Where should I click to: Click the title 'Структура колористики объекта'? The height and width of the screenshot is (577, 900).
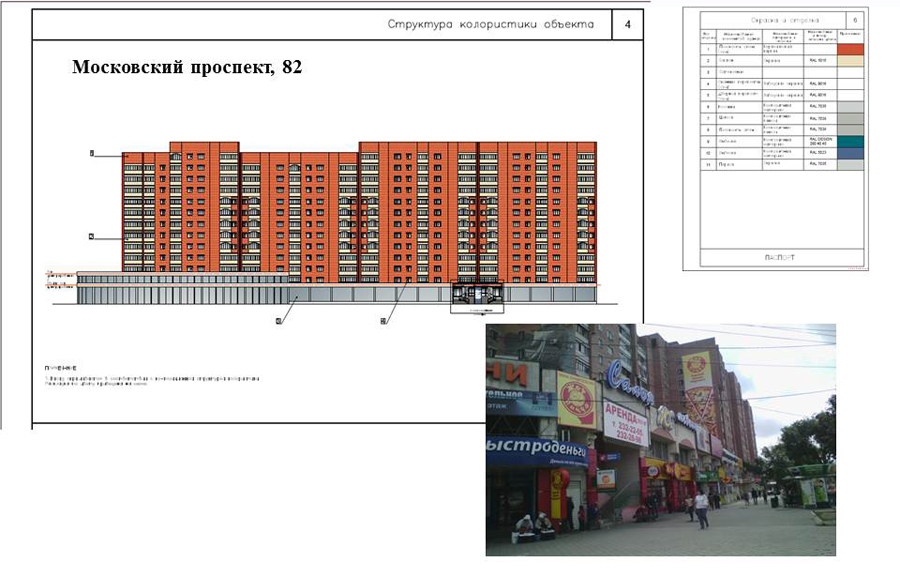tap(490, 24)
